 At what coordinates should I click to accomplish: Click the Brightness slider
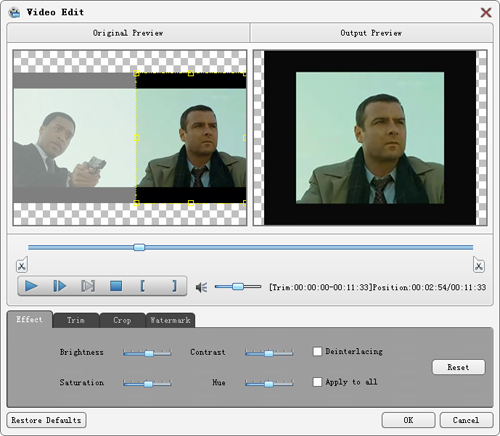pyautogui.click(x=147, y=353)
